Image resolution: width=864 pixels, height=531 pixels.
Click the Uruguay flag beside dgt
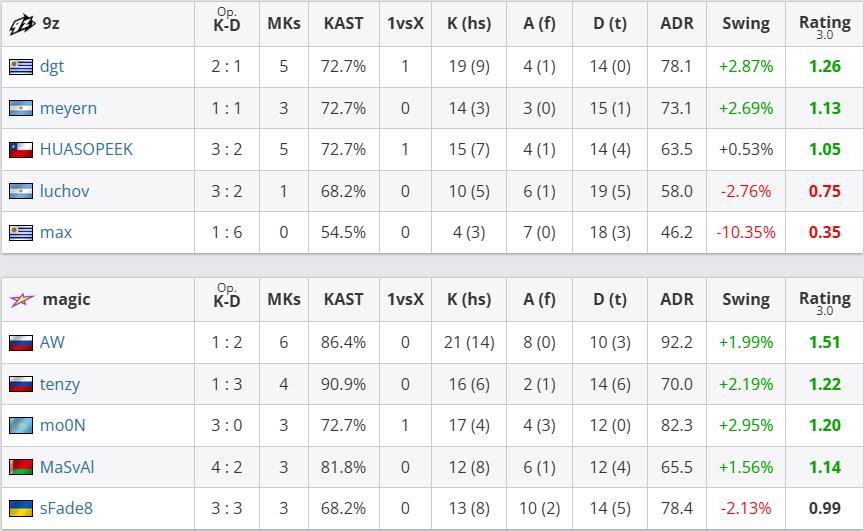21,67
